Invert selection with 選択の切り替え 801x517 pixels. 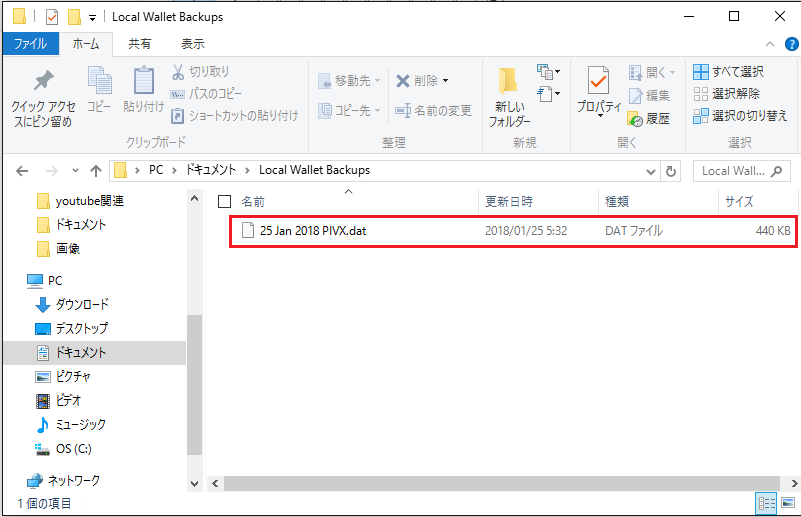(x=739, y=116)
